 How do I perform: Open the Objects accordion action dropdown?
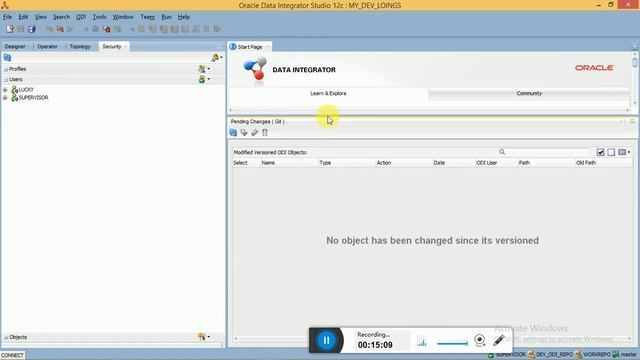click(204, 337)
